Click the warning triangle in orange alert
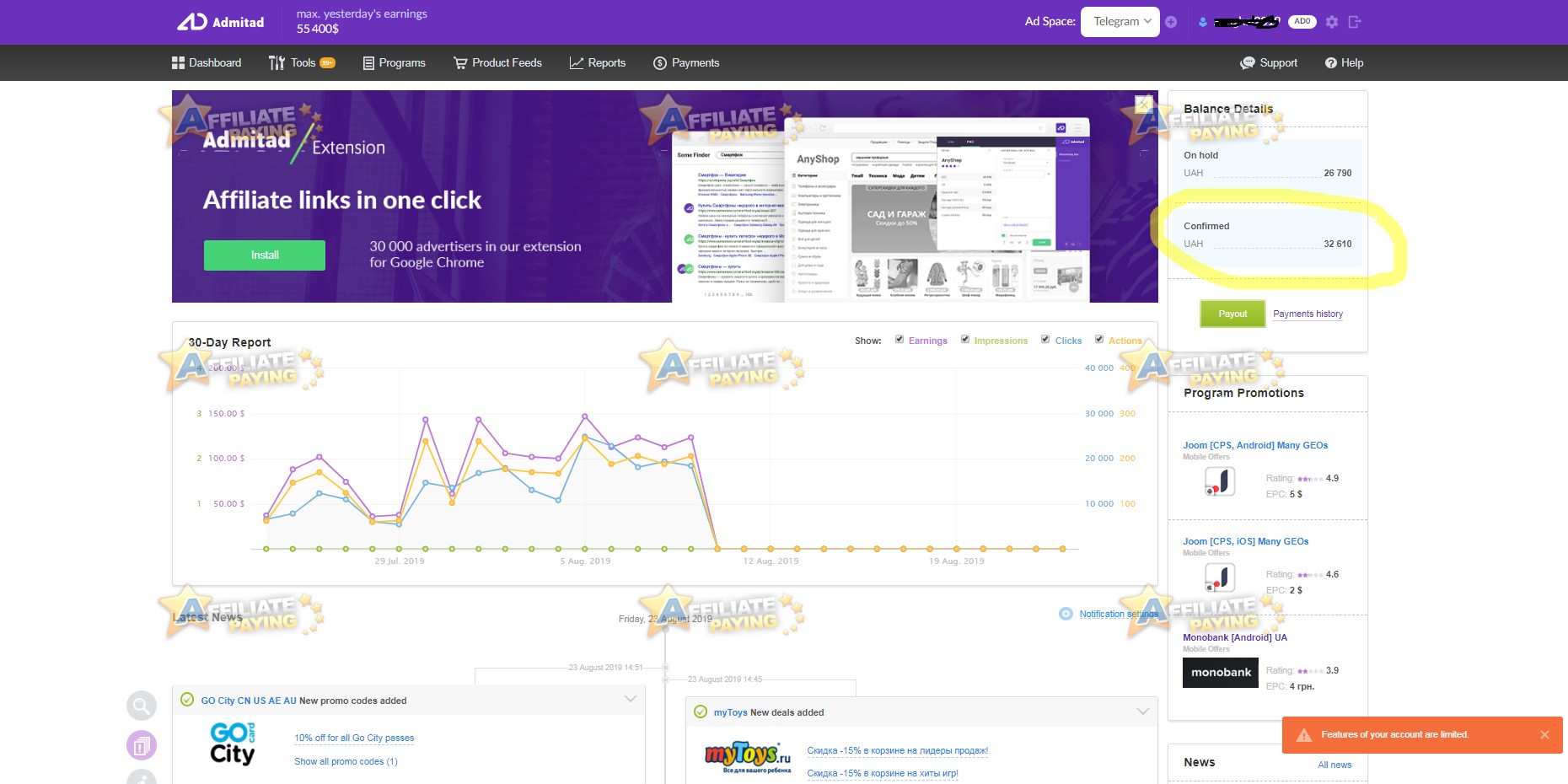Image resolution: width=1568 pixels, height=784 pixels. (x=1304, y=734)
